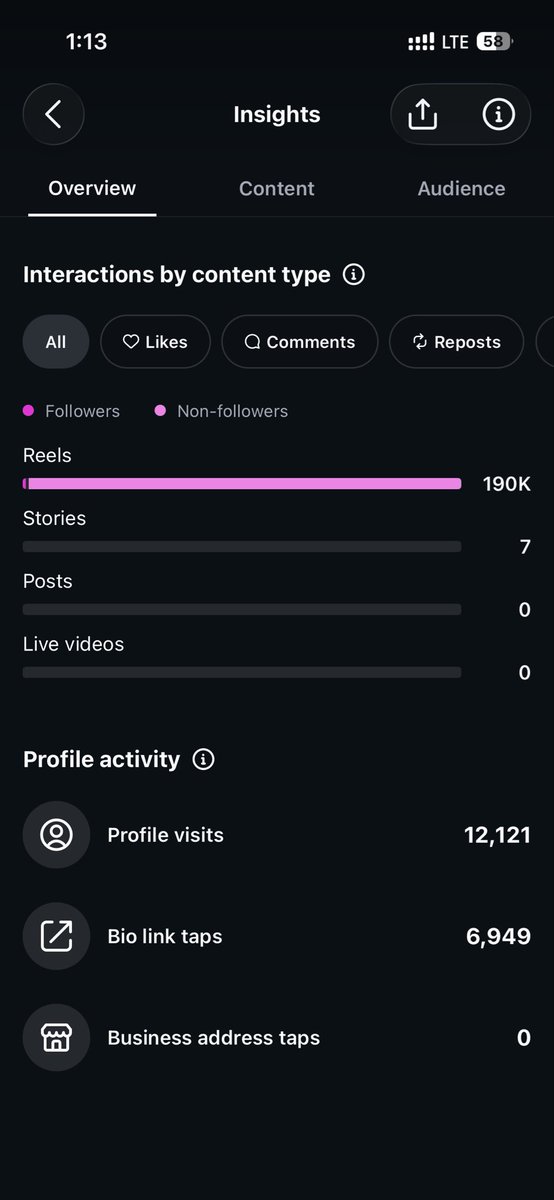Switch to the Audience tab
This screenshot has width=554, height=1200.
(x=461, y=188)
